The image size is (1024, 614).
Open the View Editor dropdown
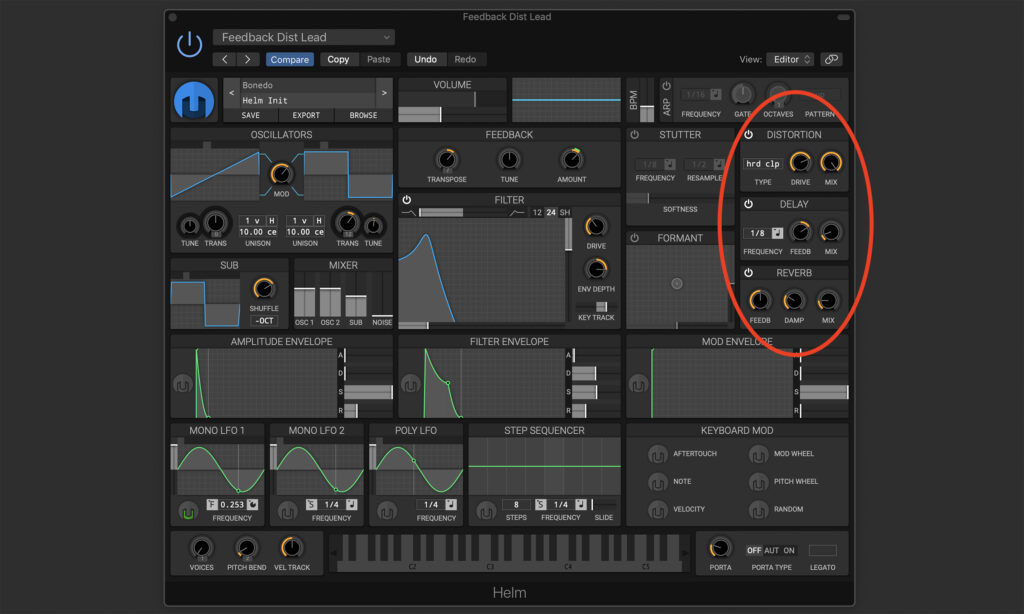pyautogui.click(x=790, y=59)
